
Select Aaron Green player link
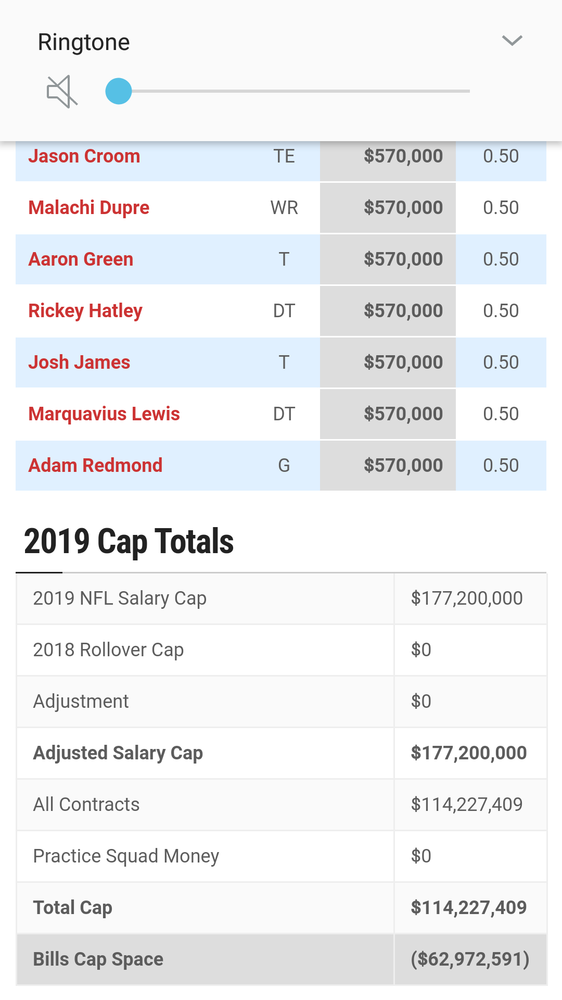pos(81,260)
